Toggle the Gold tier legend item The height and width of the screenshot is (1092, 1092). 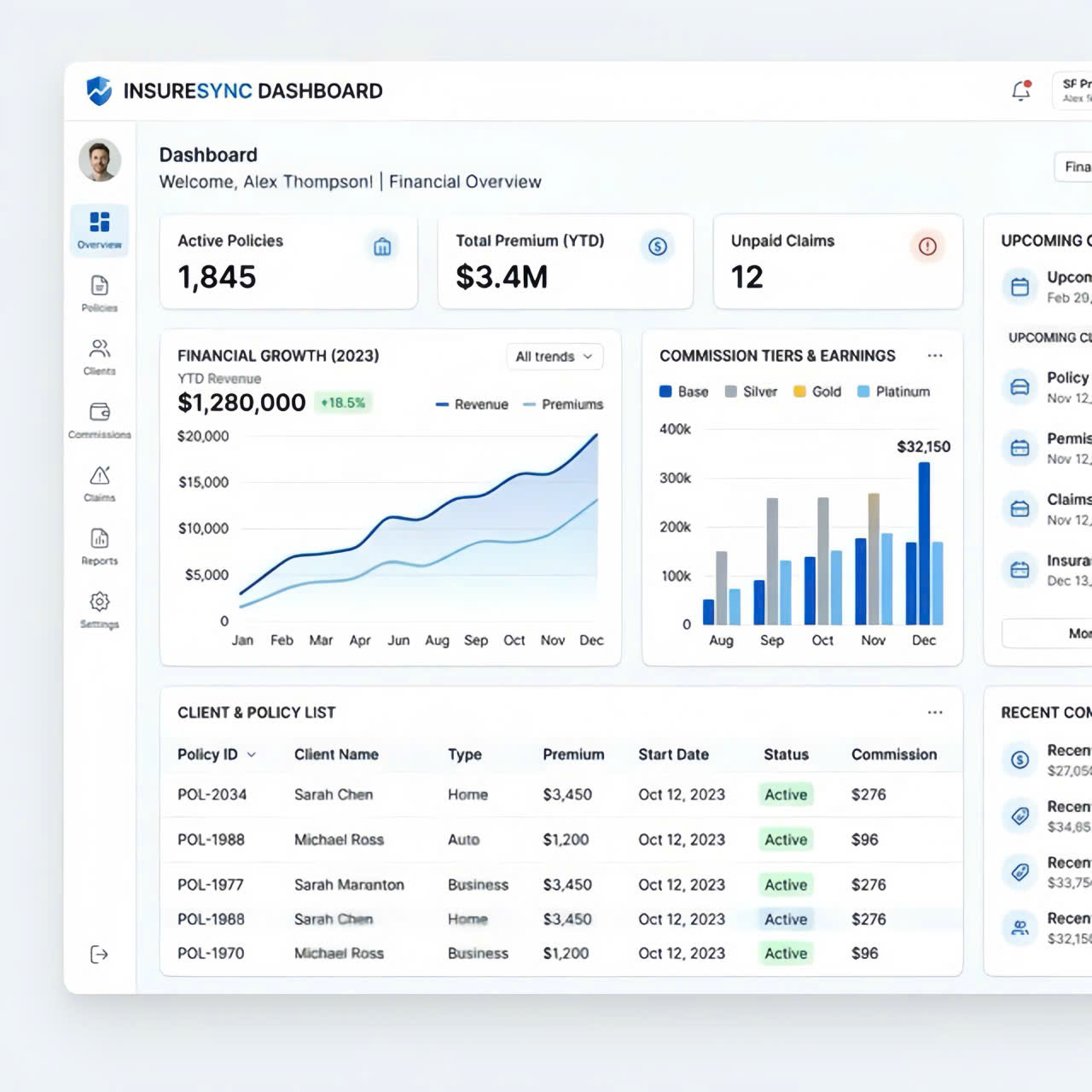point(817,392)
